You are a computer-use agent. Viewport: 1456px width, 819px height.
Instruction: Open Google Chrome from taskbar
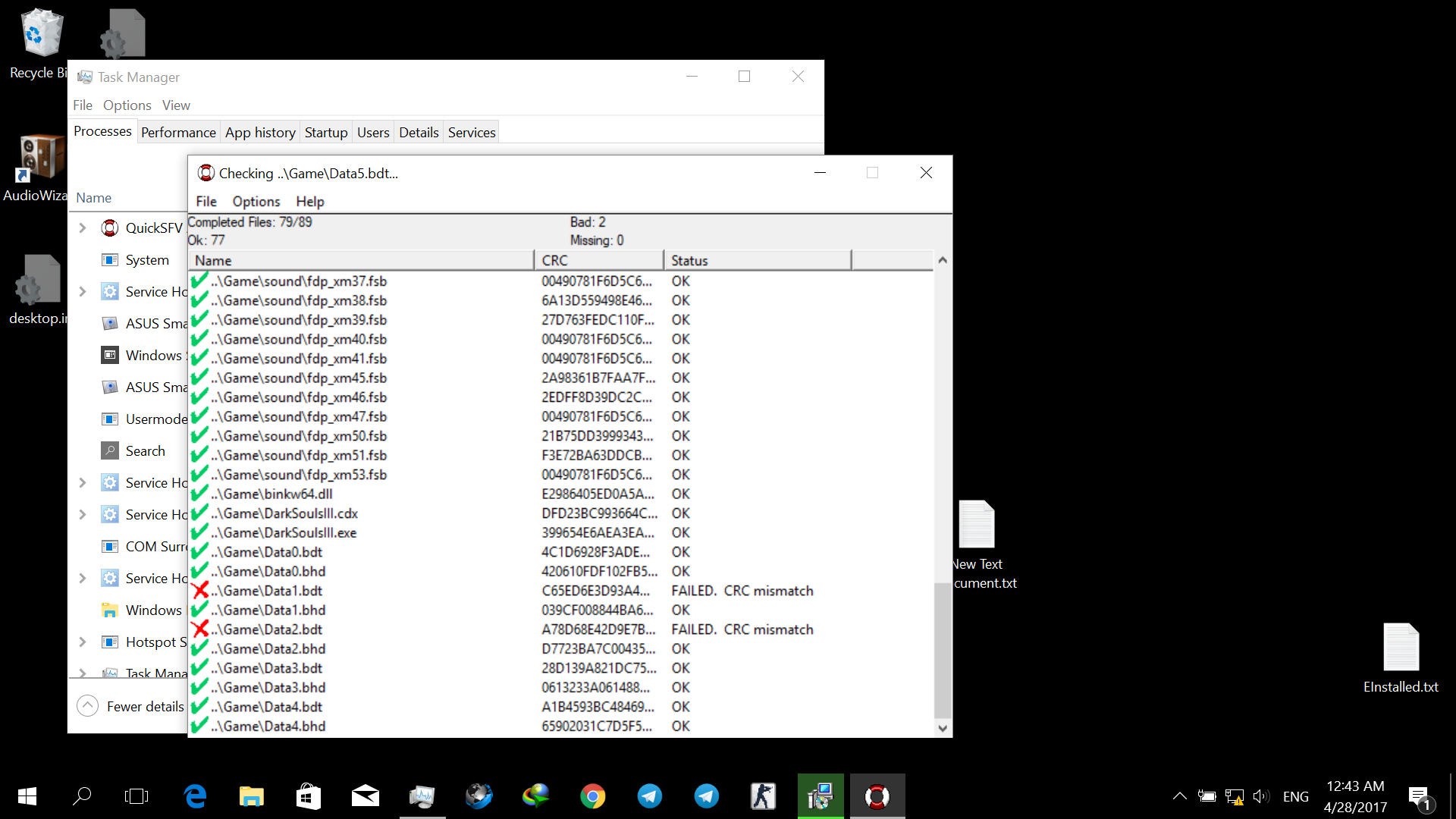593,796
